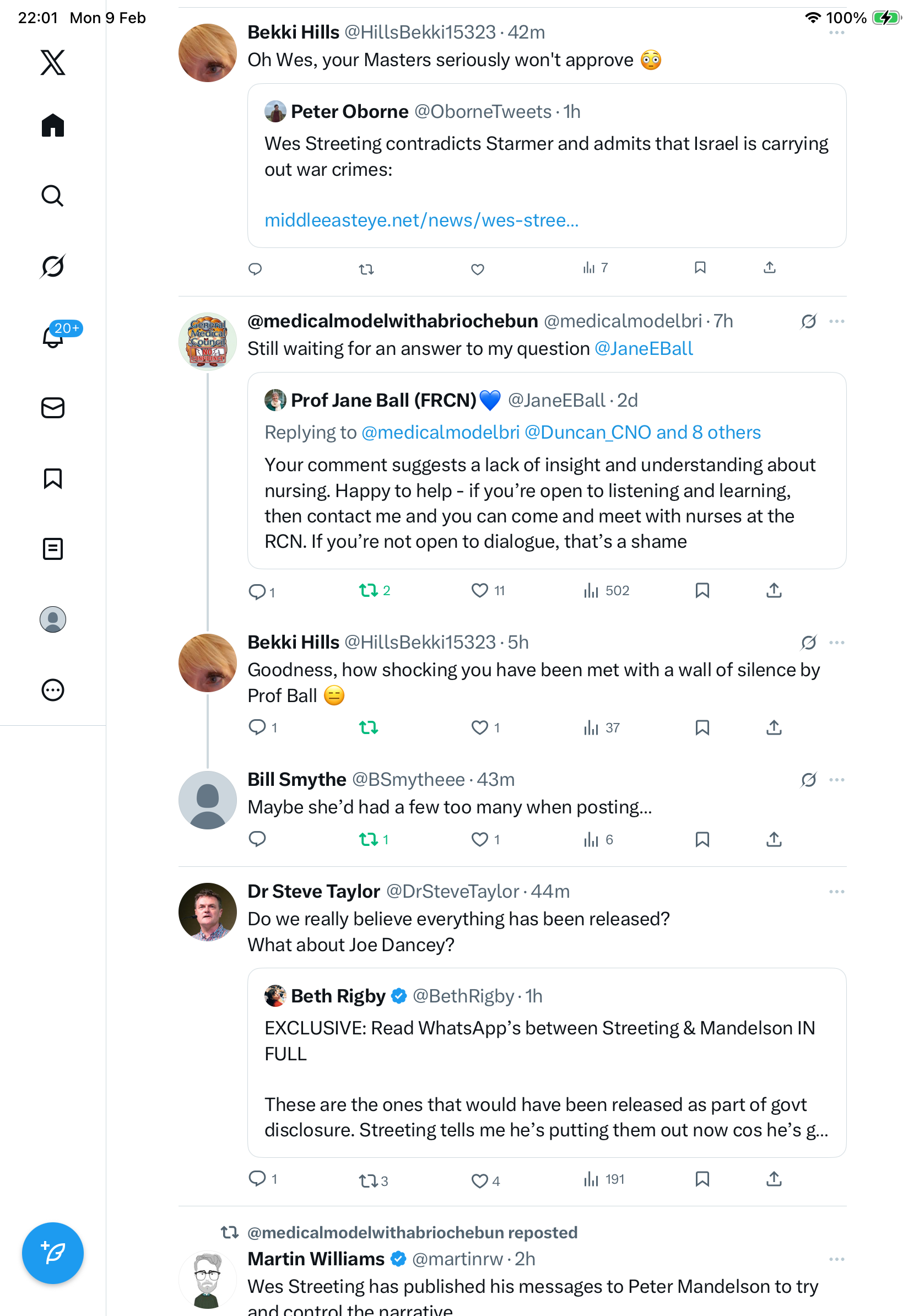Open Grok from the sidebar
The image size is (919, 1316).
click(53, 266)
